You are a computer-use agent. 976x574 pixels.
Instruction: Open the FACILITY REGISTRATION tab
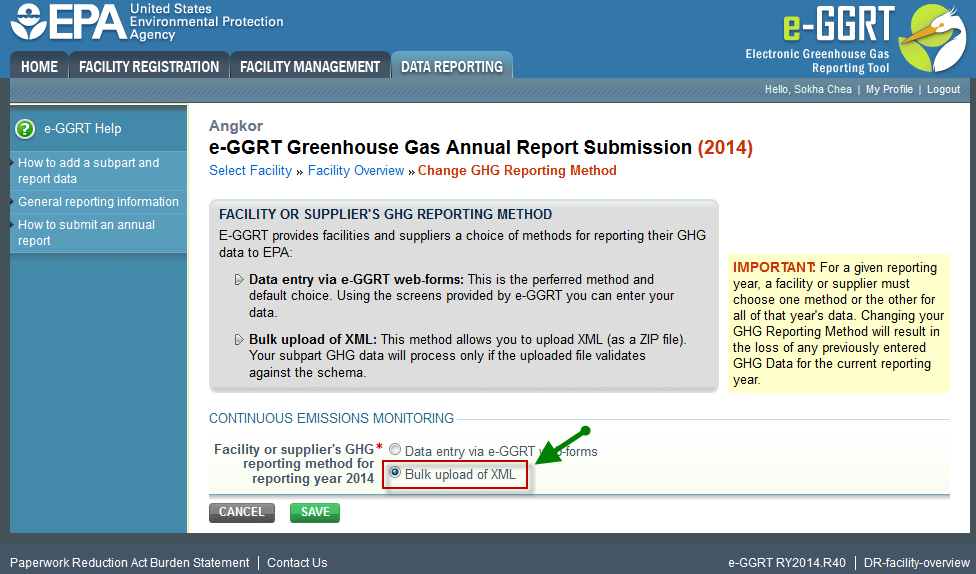coord(149,66)
